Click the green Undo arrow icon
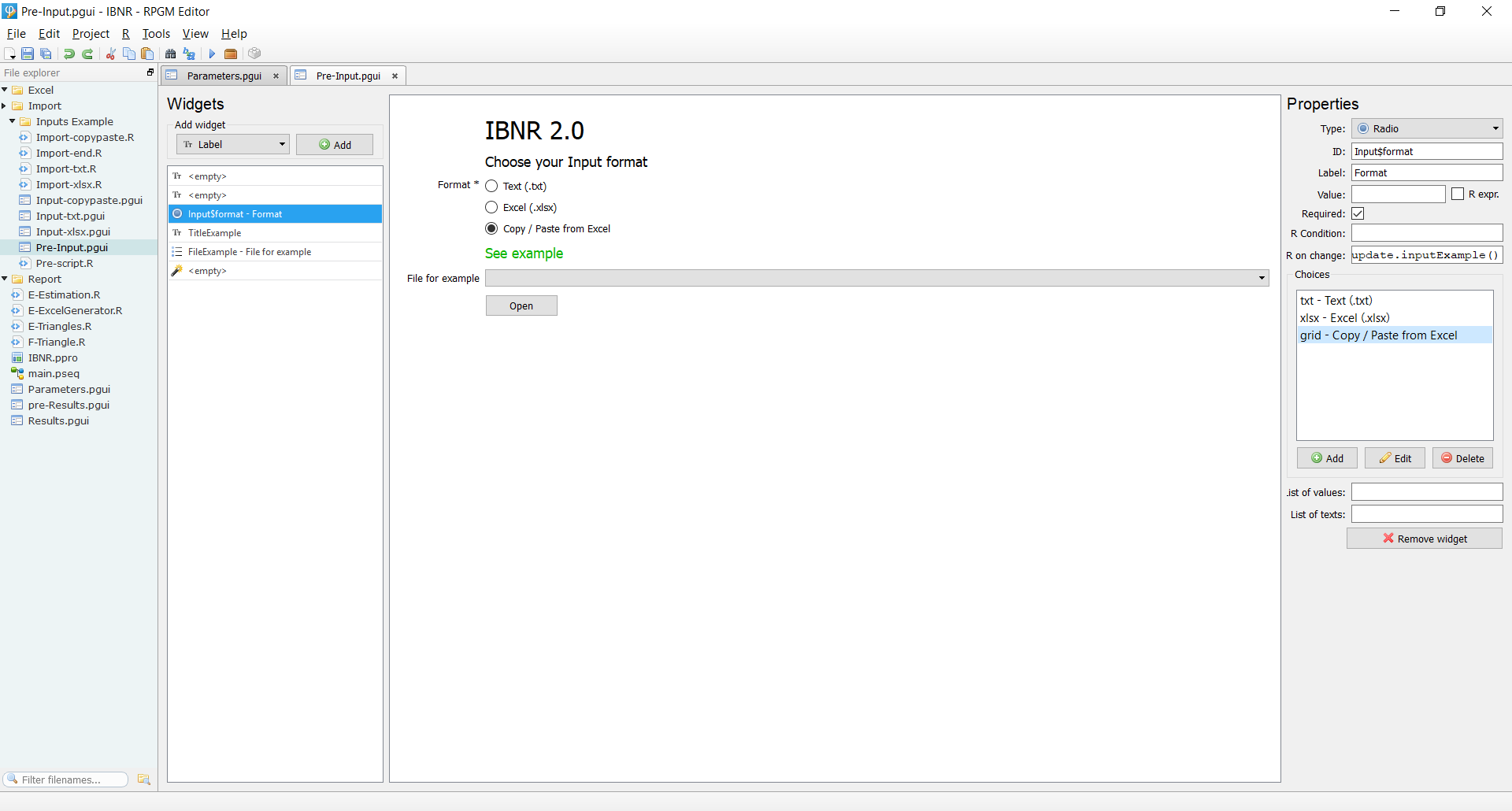1512x811 pixels. coord(69,54)
